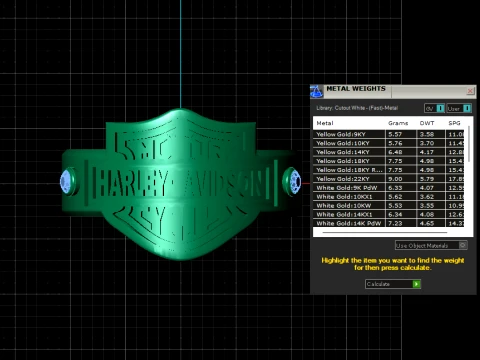Image resolution: width=480 pixels, height=360 pixels.
Task: Select the White Gold:14KX1 row
Action: pyautogui.click(x=388, y=214)
